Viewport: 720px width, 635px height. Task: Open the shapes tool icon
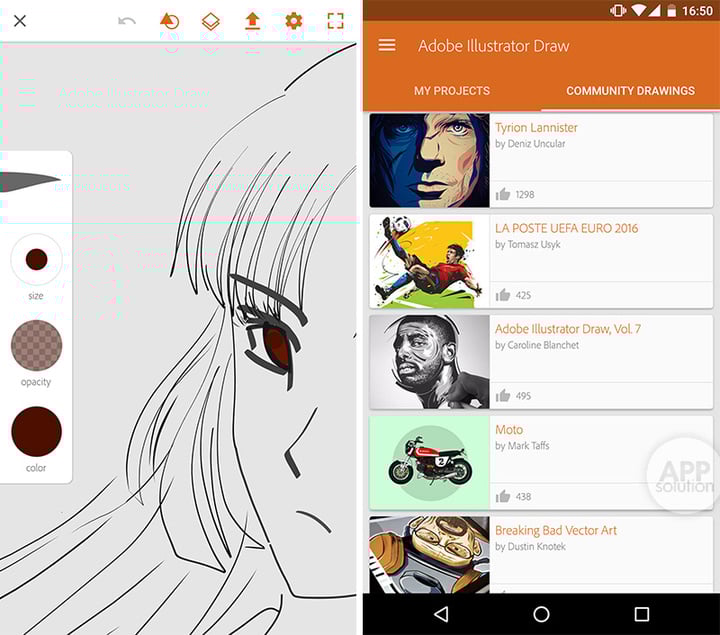(x=169, y=21)
